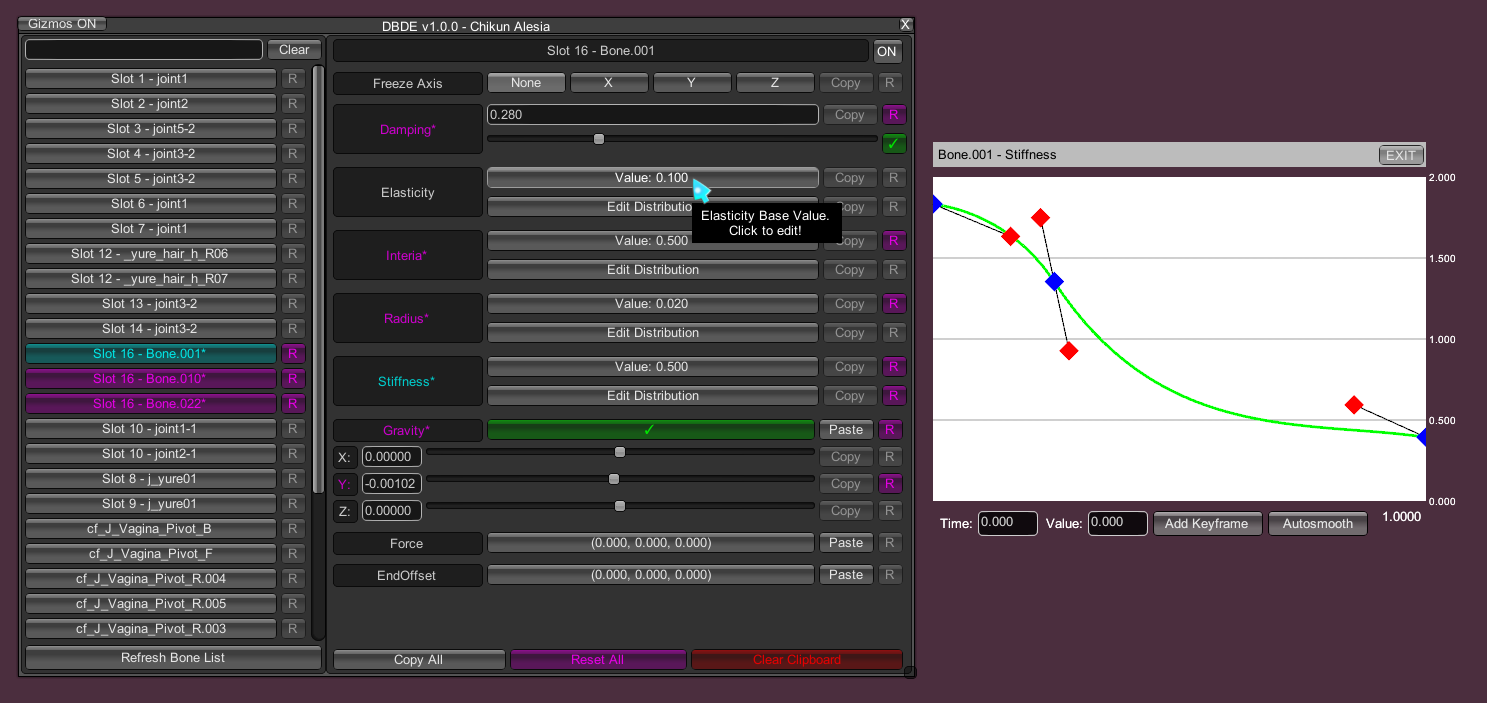Viewport: 1487px width, 703px height.
Task: Select Slot 16 - Bone.010* in bone list
Action: 150,378
